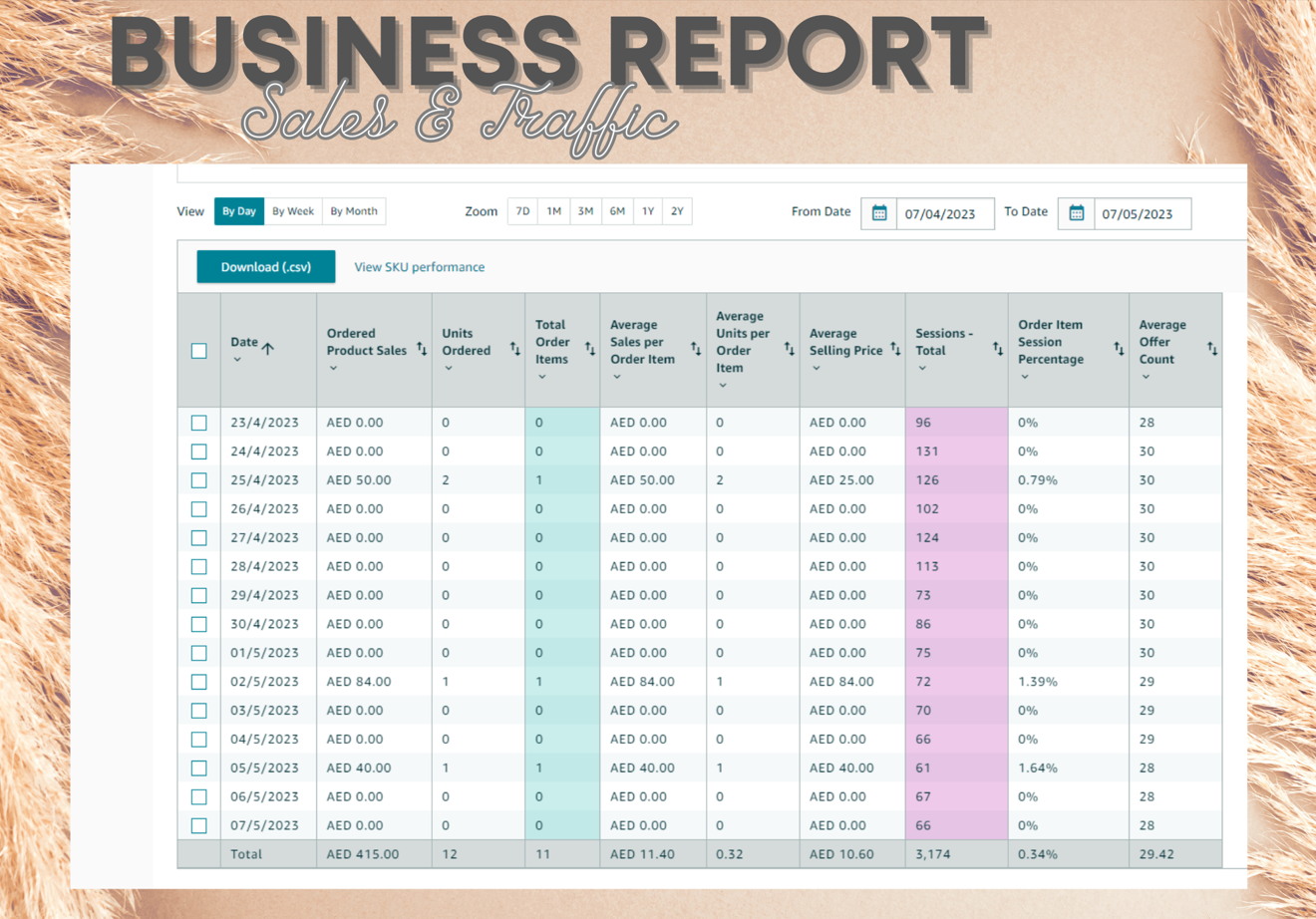Expand chevron under Ordered Product Sales header
Image resolution: width=1316 pixels, height=919 pixels.
(333, 368)
